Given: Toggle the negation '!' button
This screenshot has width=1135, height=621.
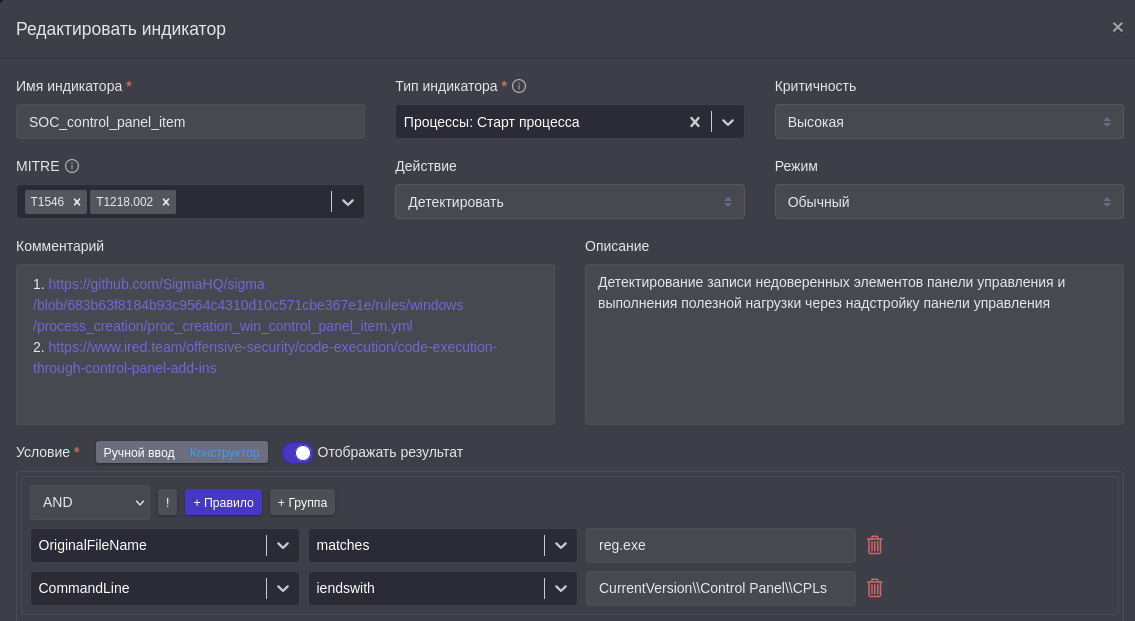Looking at the screenshot, I should point(167,502).
